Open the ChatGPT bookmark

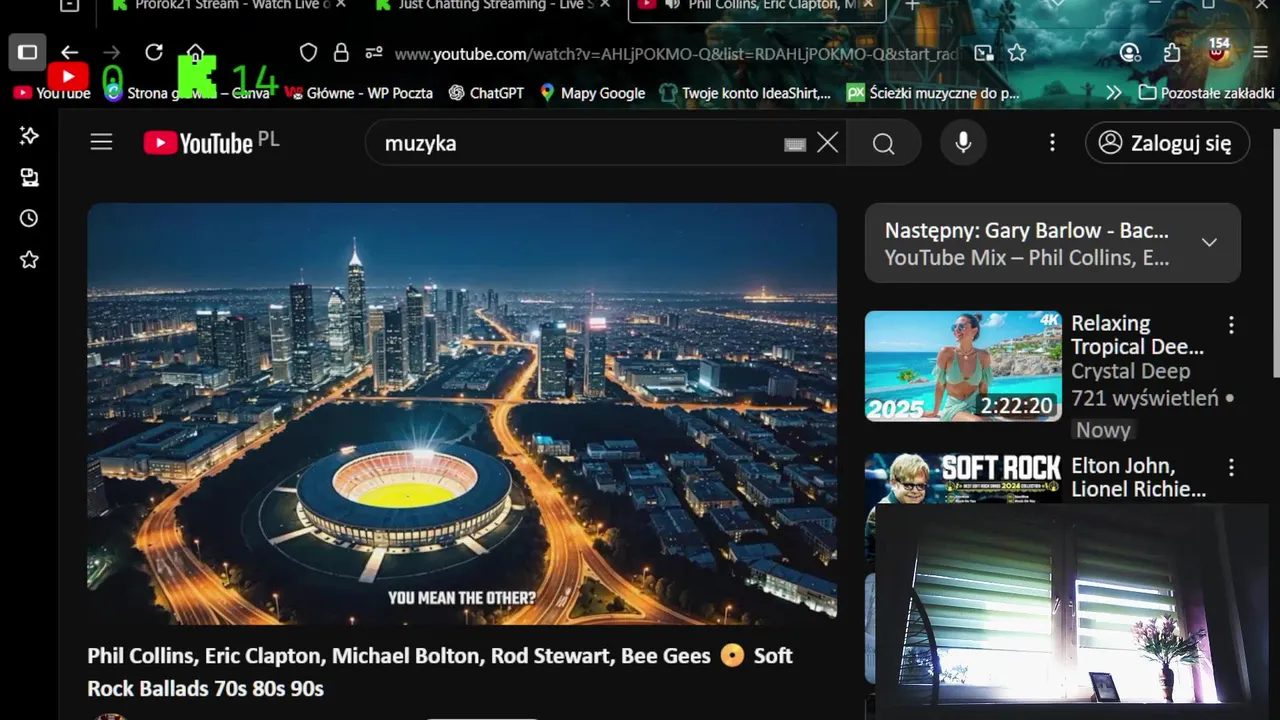pyautogui.click(x=486, y=93)
